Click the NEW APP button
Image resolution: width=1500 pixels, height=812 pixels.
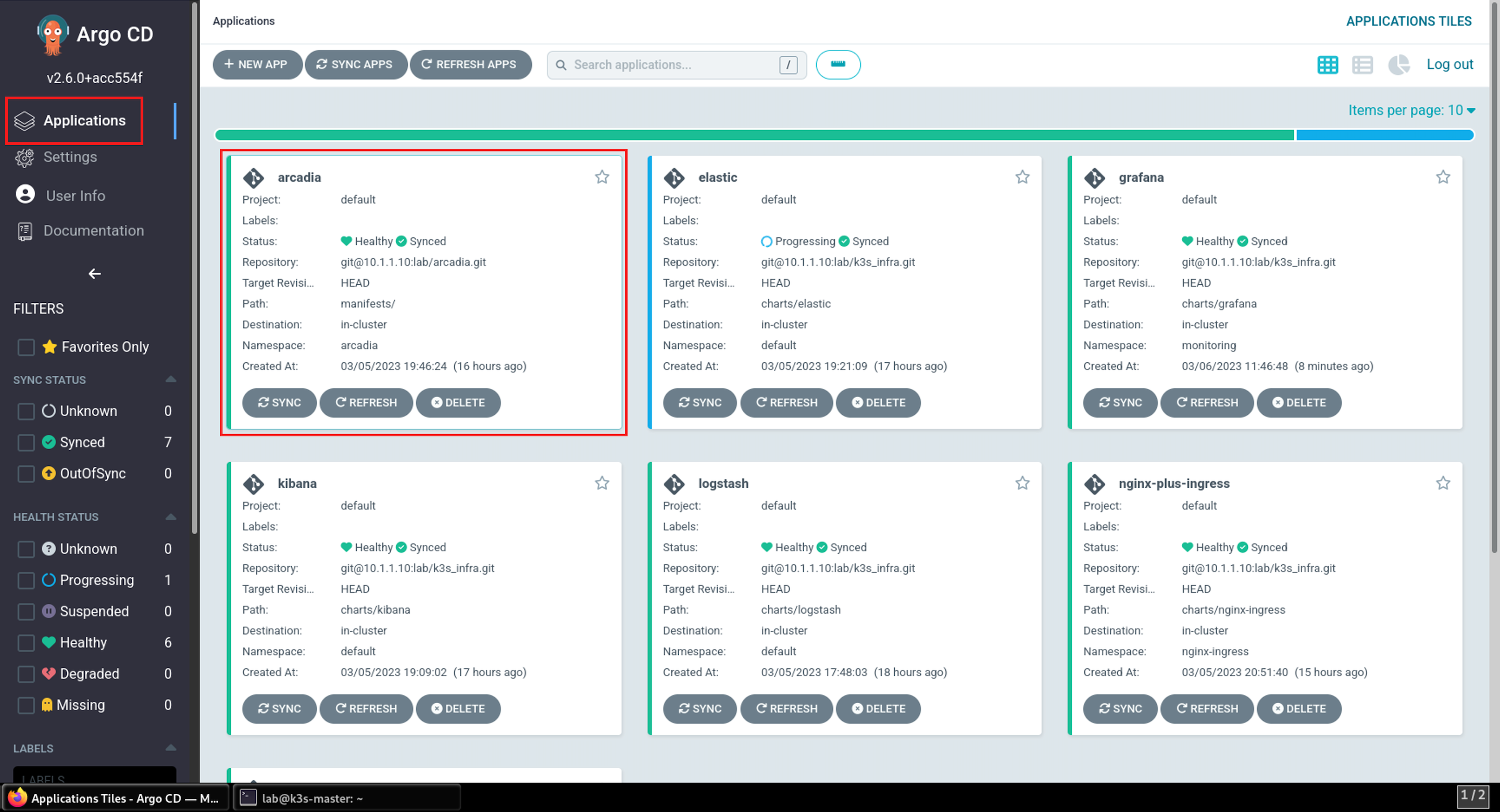[257, 64]
